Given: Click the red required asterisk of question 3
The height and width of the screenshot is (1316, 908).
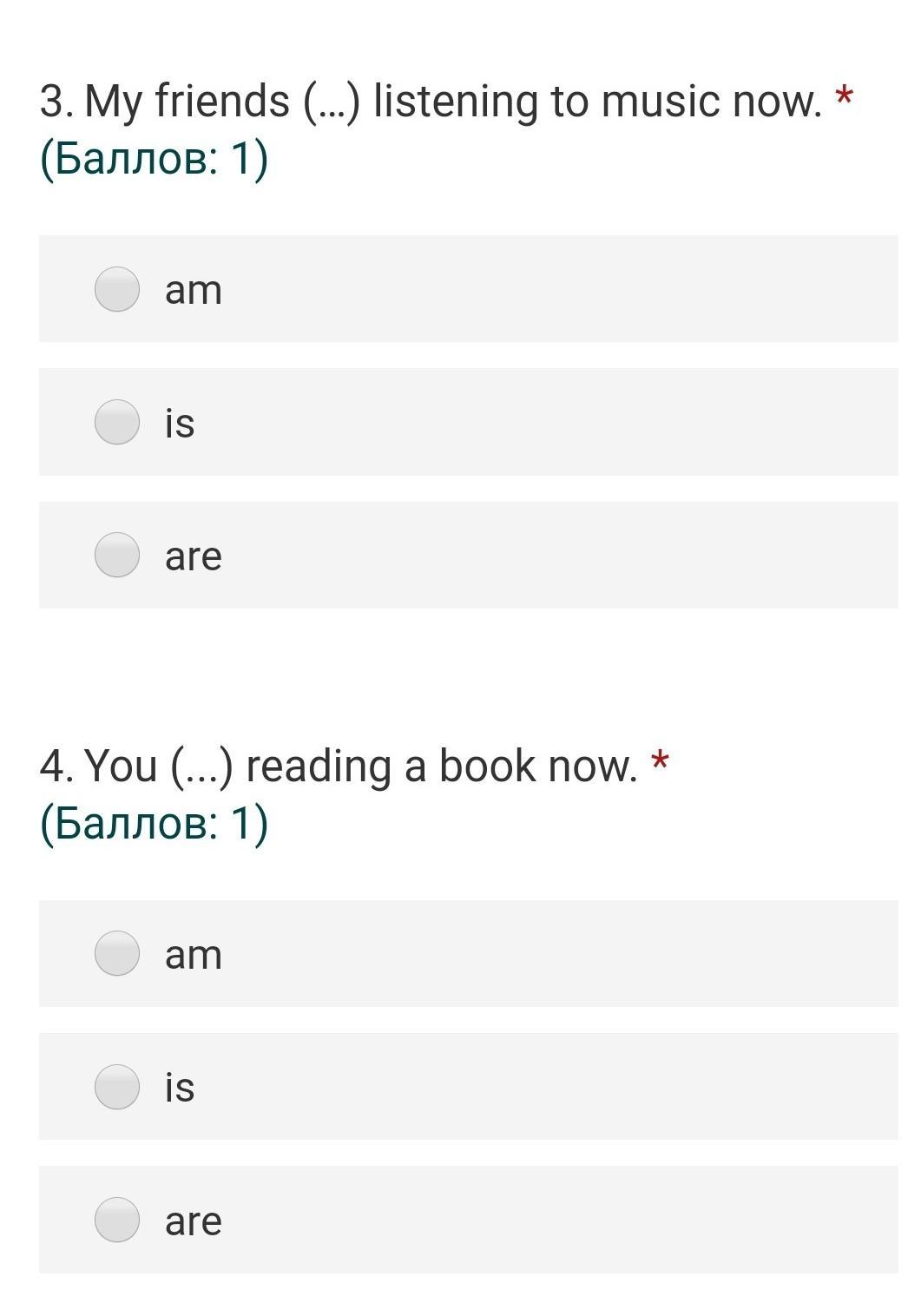Looking at the screenshot, I should [844, 95].
